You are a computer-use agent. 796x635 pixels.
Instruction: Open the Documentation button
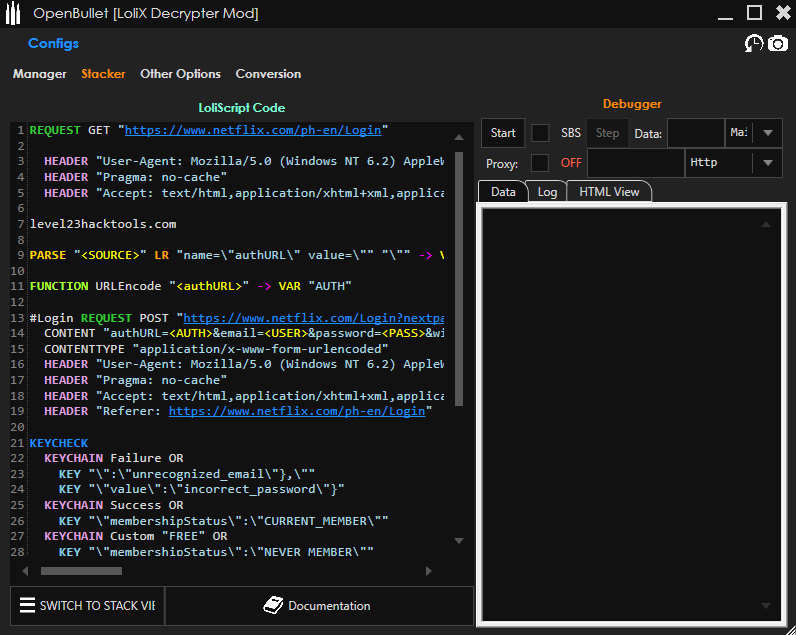tap(319, 606)
